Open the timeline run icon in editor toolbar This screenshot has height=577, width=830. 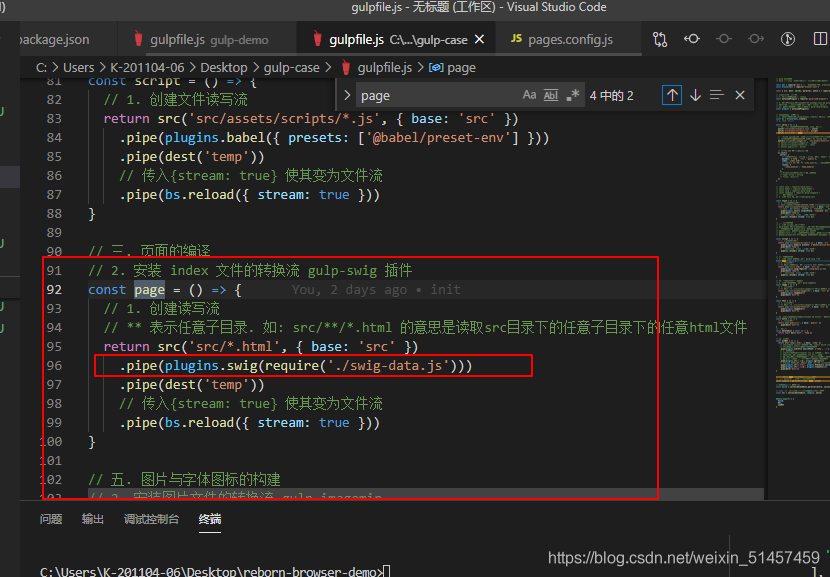[x=788, y=39]
